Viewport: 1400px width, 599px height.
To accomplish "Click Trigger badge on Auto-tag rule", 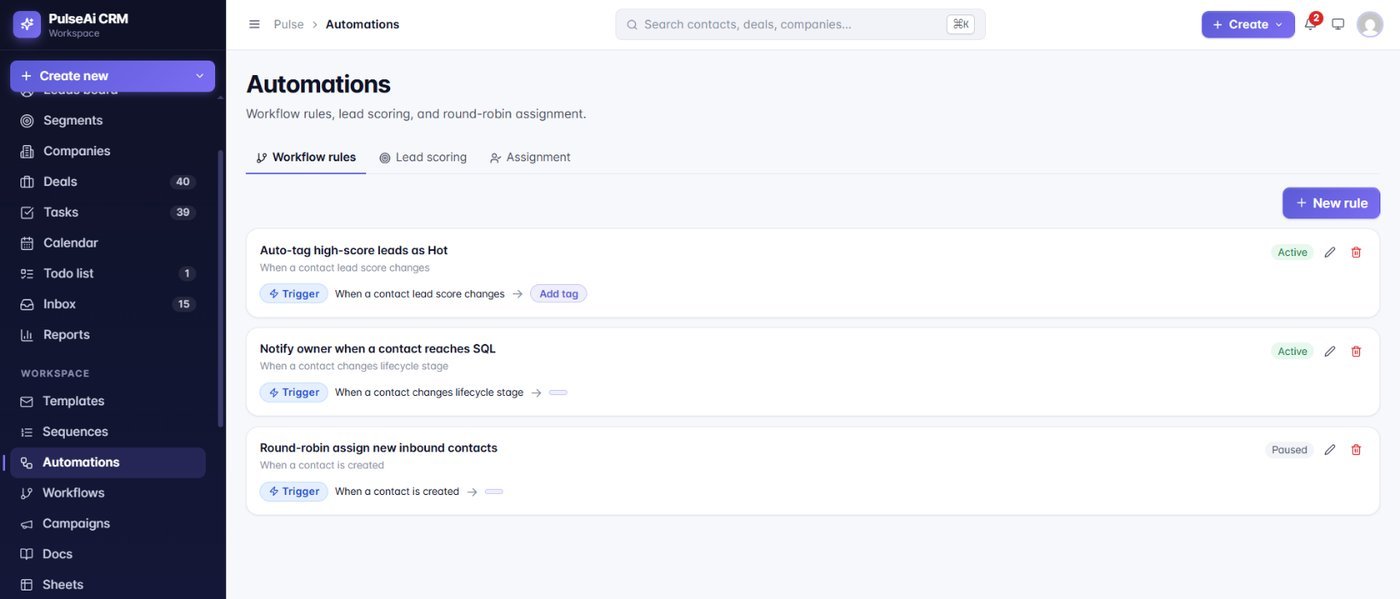I will click(x=294, y=294).
